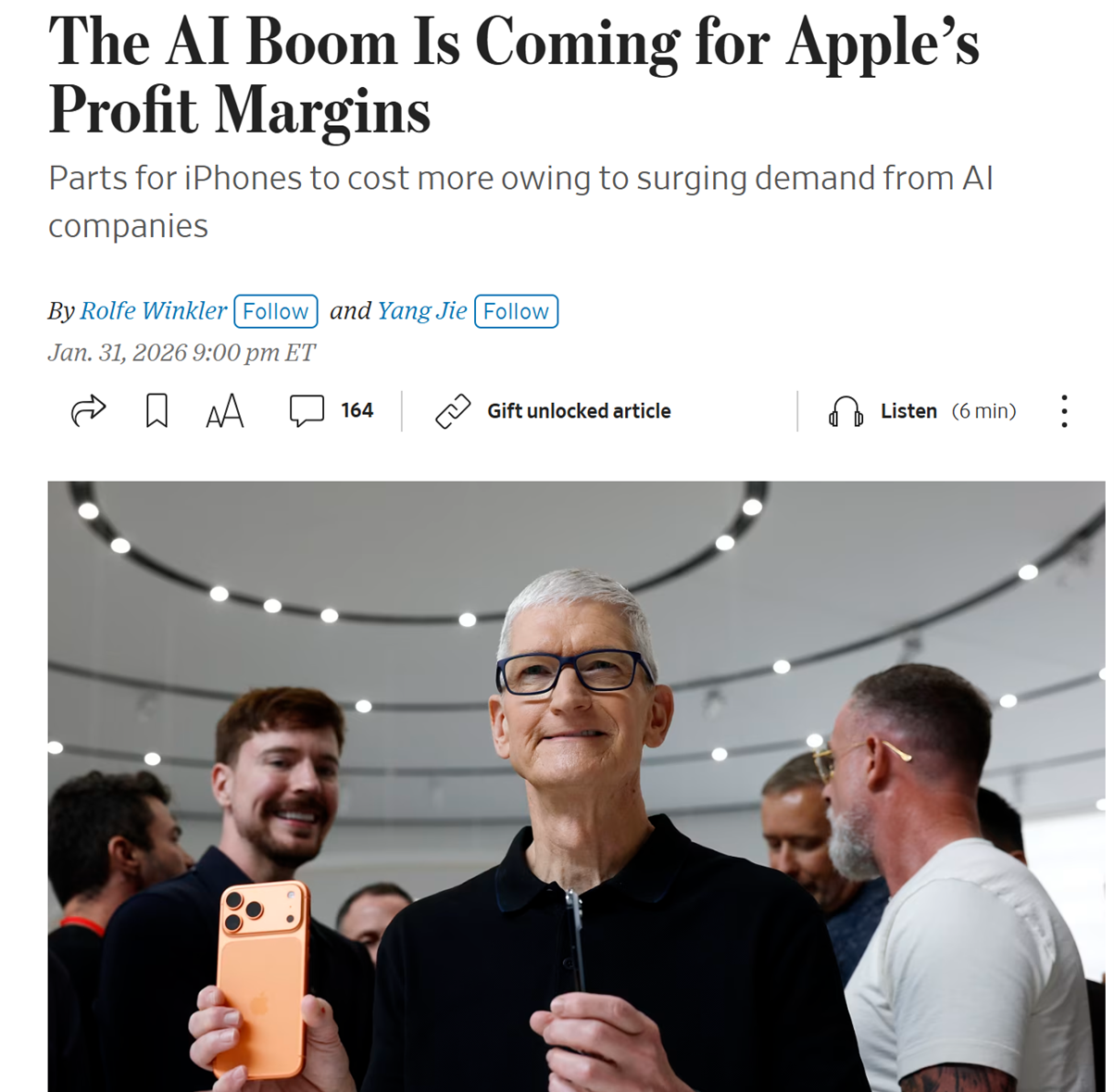The height and width of the screenshot is (1092, 1114).
Task: Follow Yang Jie with Follow button
Action: 516,311
